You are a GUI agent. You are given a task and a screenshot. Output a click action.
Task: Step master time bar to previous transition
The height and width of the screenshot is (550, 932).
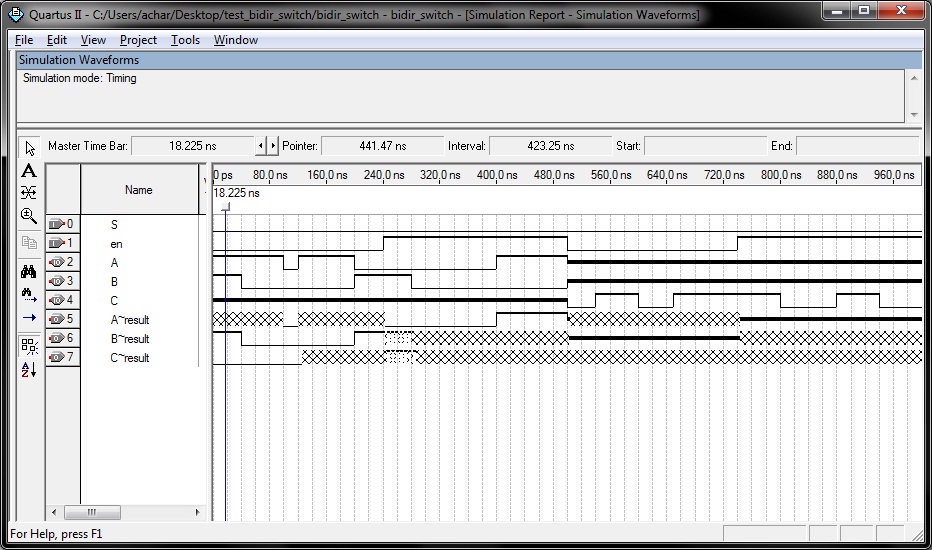pos(262,146)
